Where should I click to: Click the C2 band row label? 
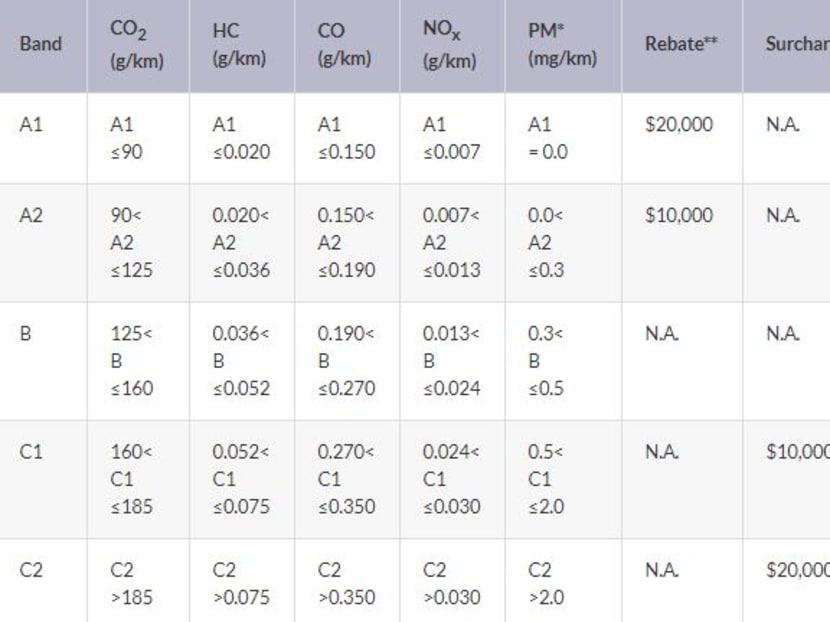(31, 570)
